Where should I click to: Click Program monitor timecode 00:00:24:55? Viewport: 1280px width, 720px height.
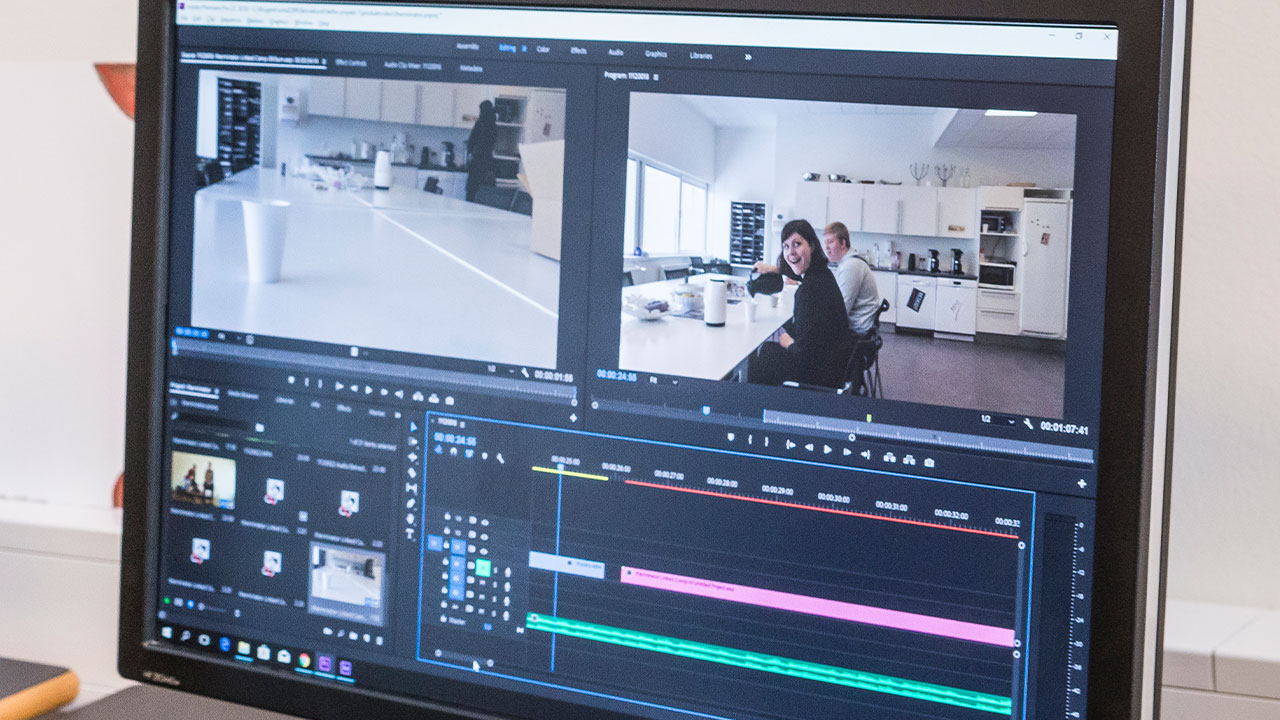pyautogui.click(x=617, y=375)
